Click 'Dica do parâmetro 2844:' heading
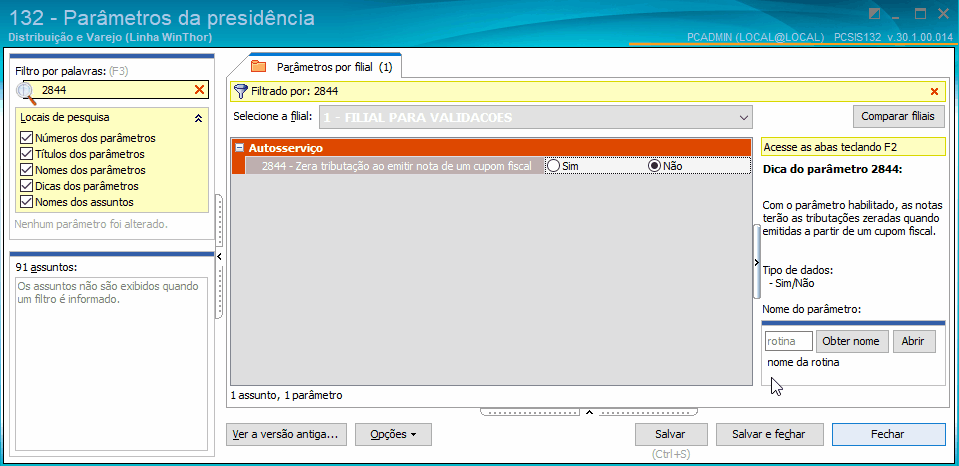The width and height of the screenshot is (959, 466). pyautogui.click(x=832, y=169)
